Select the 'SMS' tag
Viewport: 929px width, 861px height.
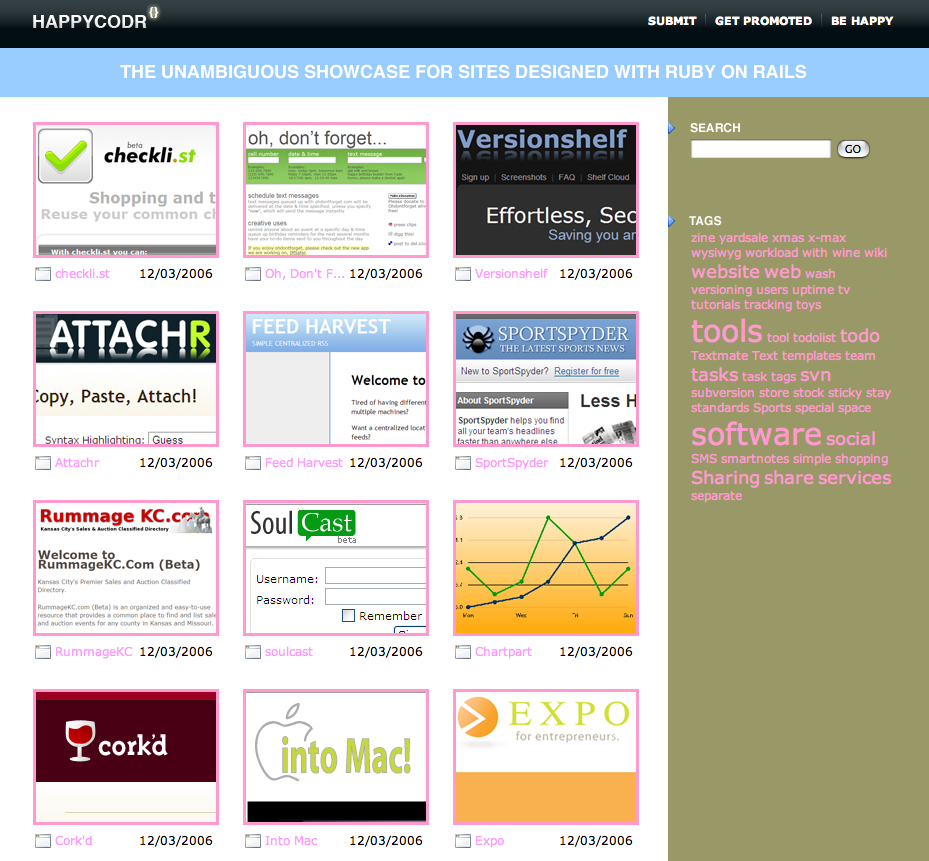tap(704, 459)
